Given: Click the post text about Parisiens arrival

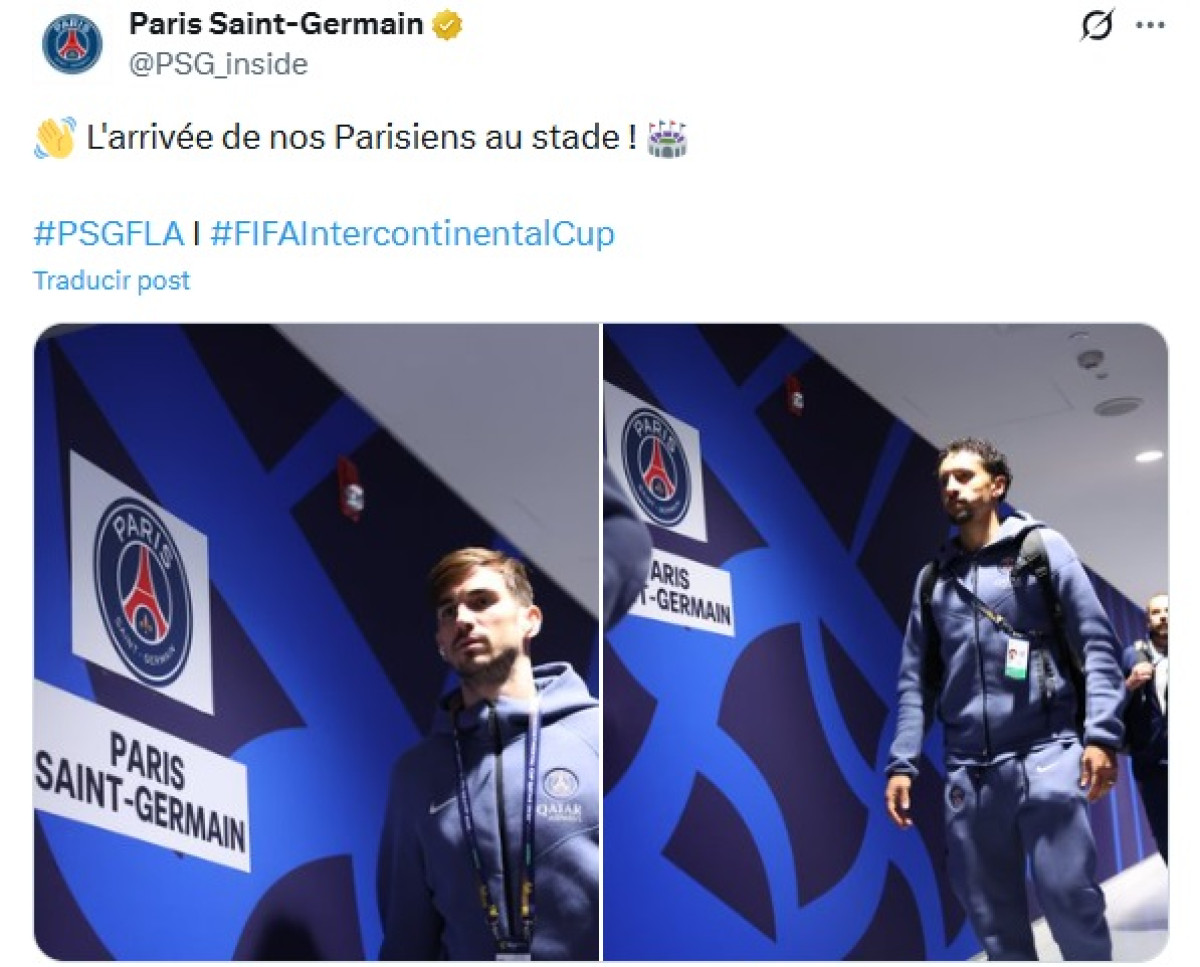Looking at the screenshot, I should coord(362,138).
